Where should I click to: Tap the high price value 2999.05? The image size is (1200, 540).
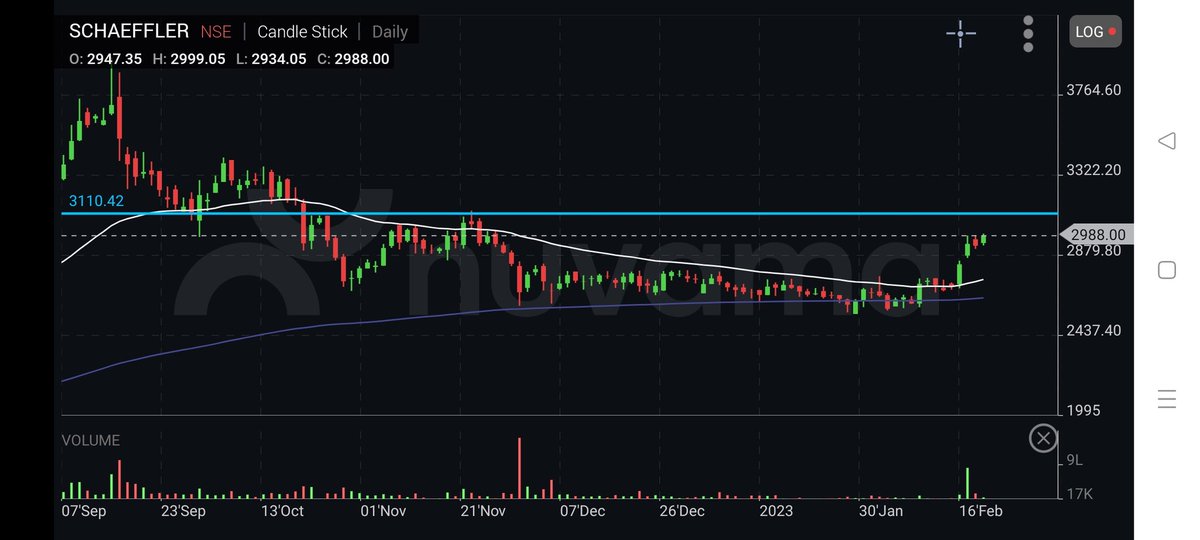coord(197,59)
